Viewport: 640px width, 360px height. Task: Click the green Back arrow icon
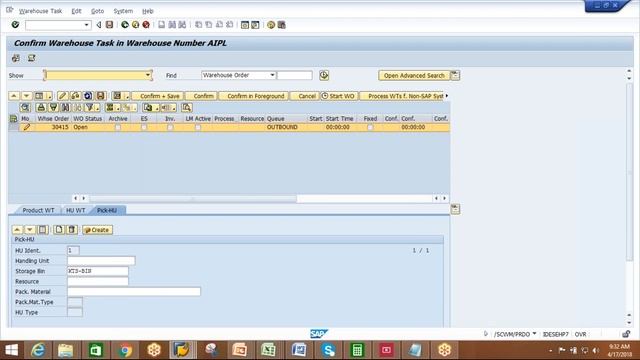tap(125, 25)
